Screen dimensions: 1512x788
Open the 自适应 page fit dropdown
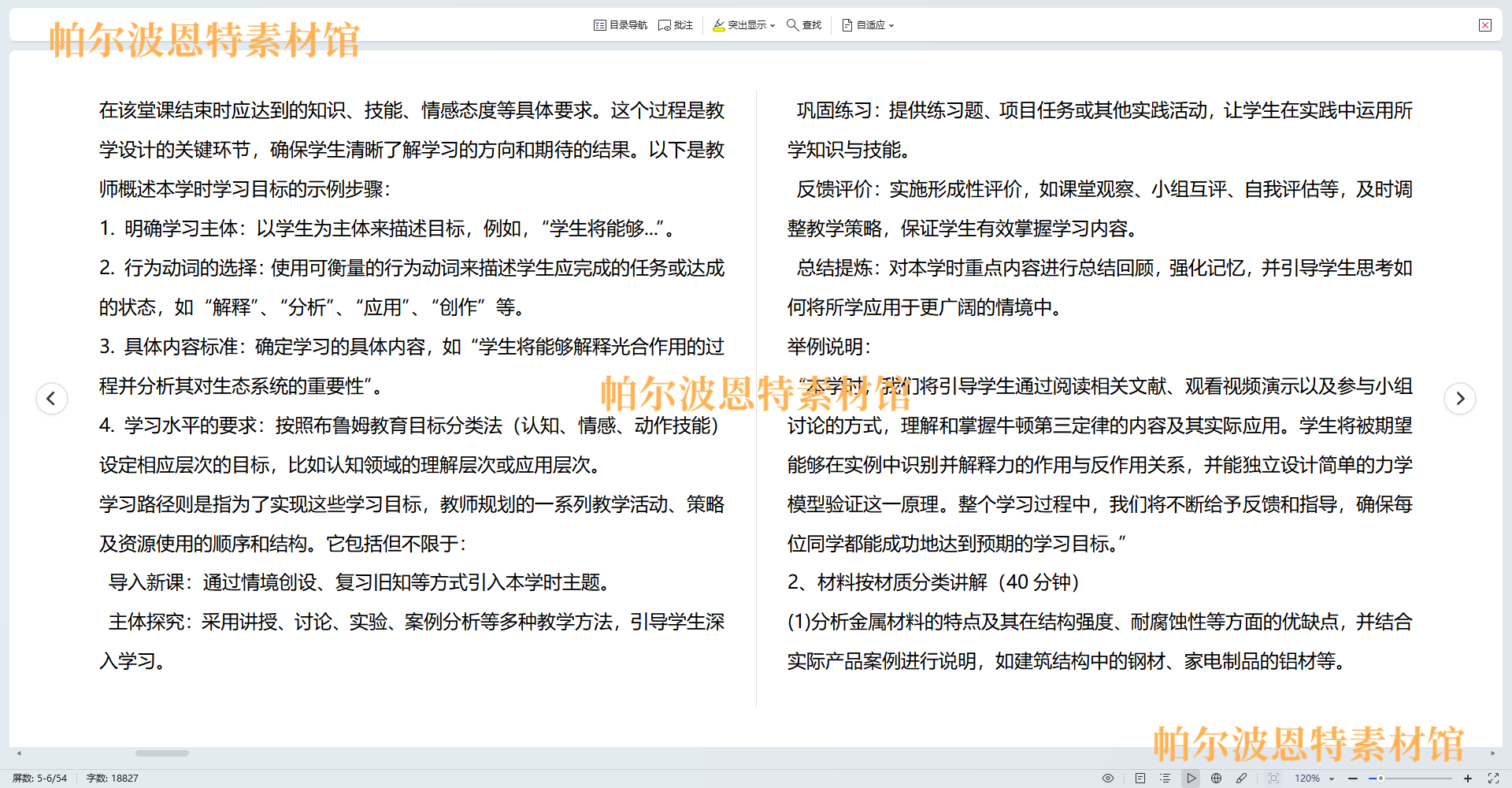(x=868, y=25)
